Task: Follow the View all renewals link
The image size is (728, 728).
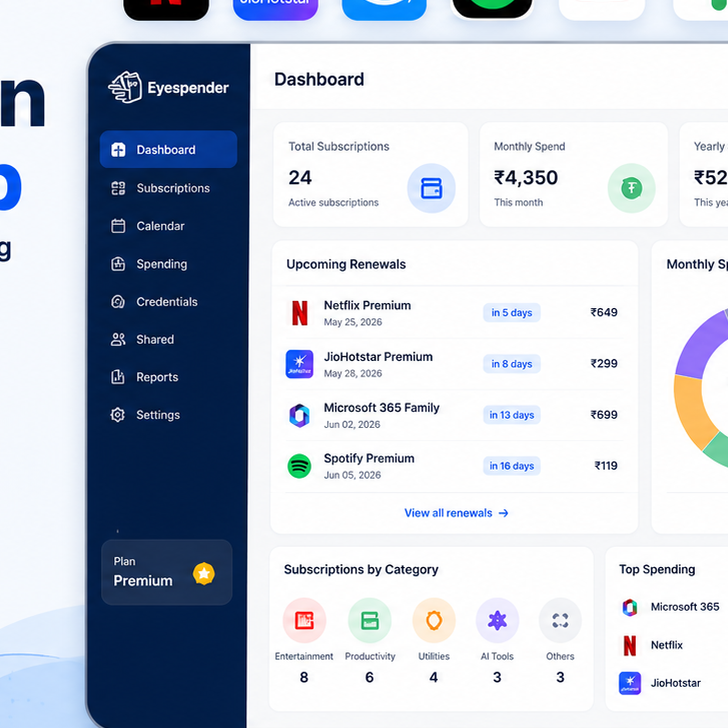Action: 456,513
